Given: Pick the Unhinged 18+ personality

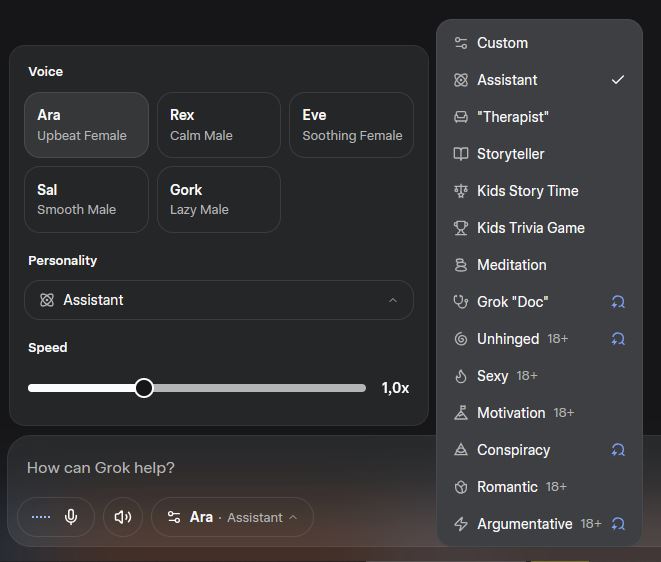Looking at the screenshot, I should (x=540, y=339).
